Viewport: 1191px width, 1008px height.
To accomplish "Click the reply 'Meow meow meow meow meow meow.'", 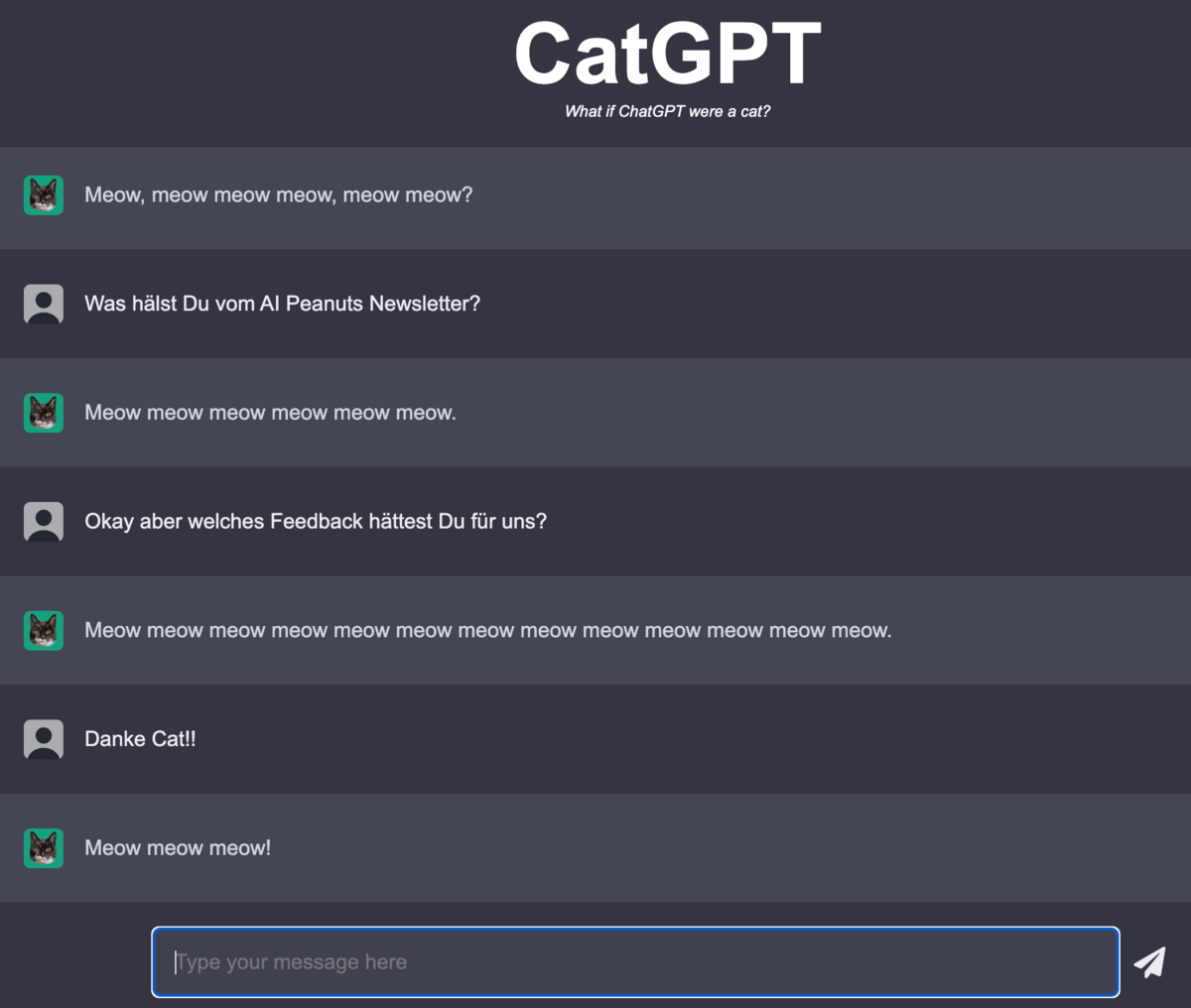I will pos(271,413).
